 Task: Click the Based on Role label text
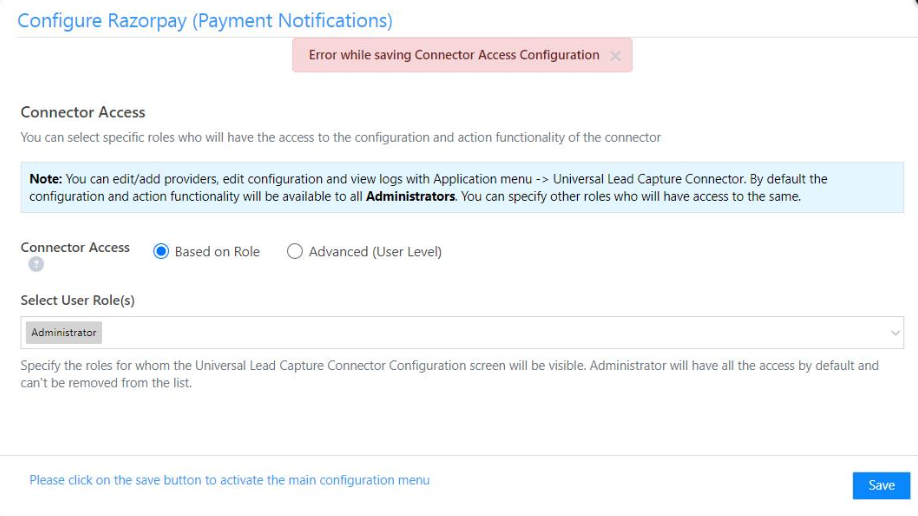coord(217,252)
